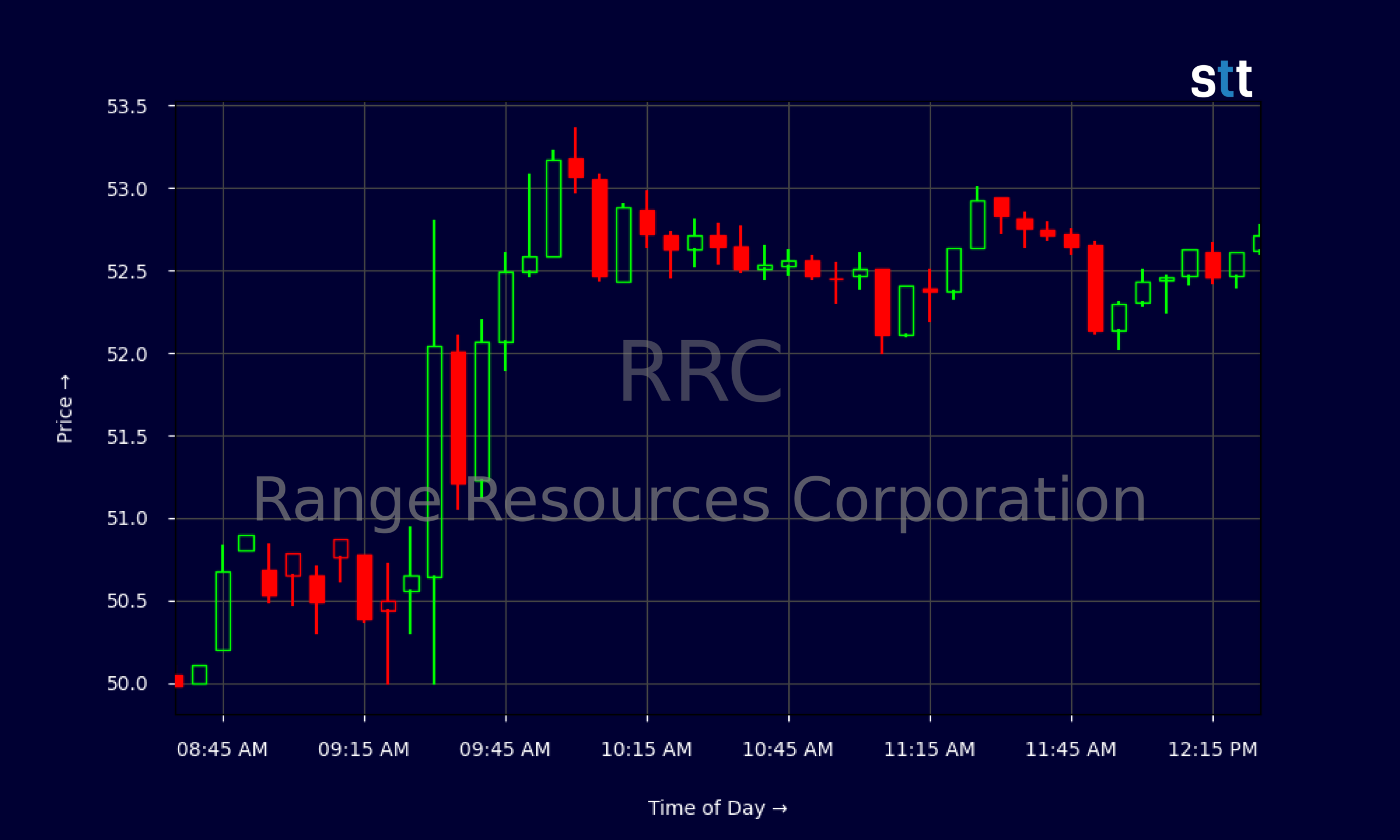Click the stt logo
Viewport: 1400px width, 840px height.
(1221, 79)
